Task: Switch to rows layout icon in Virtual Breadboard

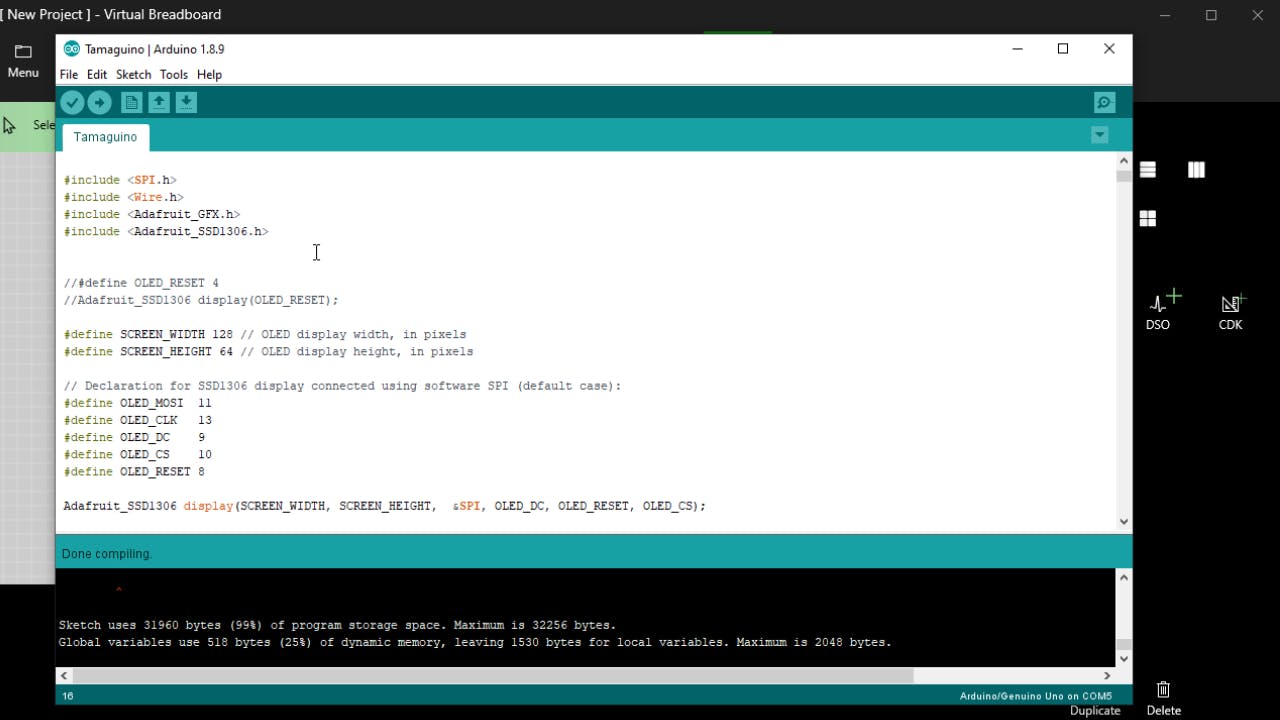Action: pos(1148,170)
